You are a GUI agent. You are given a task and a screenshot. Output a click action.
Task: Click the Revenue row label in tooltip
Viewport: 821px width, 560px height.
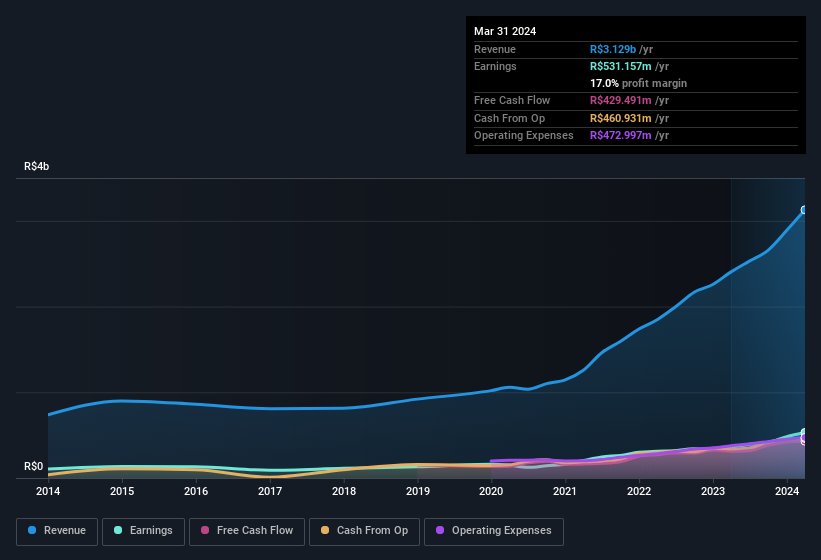pos(495,49)
